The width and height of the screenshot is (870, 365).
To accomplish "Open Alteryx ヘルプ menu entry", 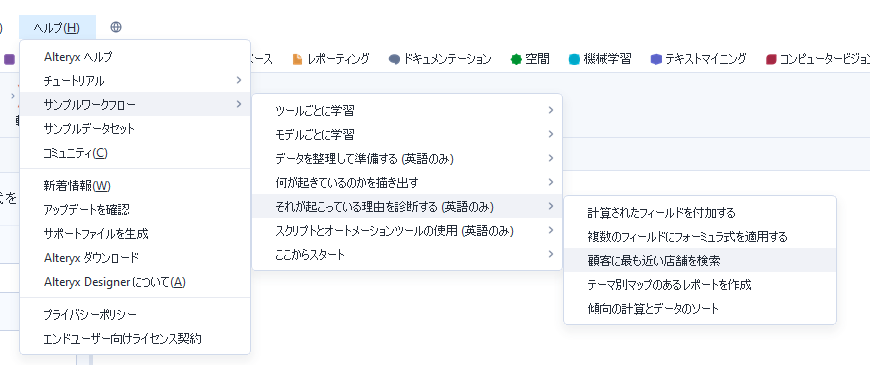I will [x=135, y=57].
